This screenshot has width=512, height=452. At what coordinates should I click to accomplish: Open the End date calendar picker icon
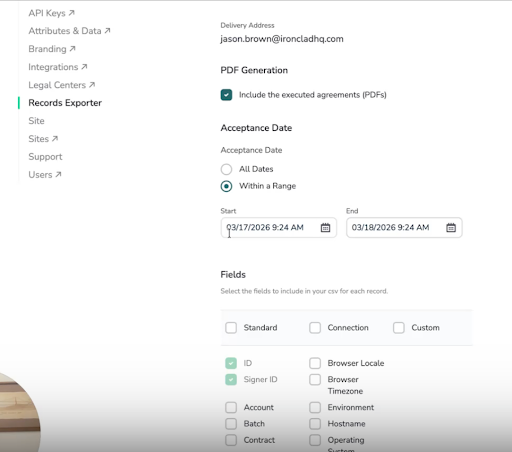451,228
